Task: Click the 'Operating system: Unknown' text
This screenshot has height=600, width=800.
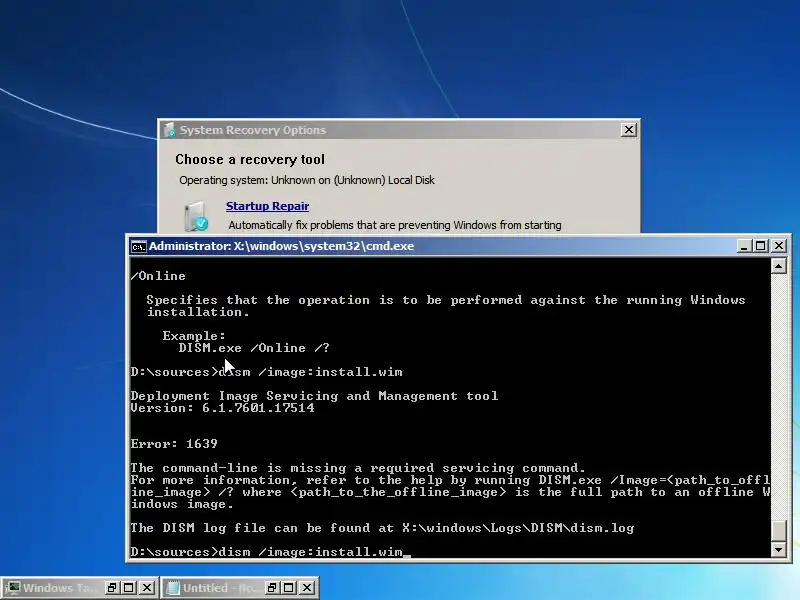Action: point(307,180)
